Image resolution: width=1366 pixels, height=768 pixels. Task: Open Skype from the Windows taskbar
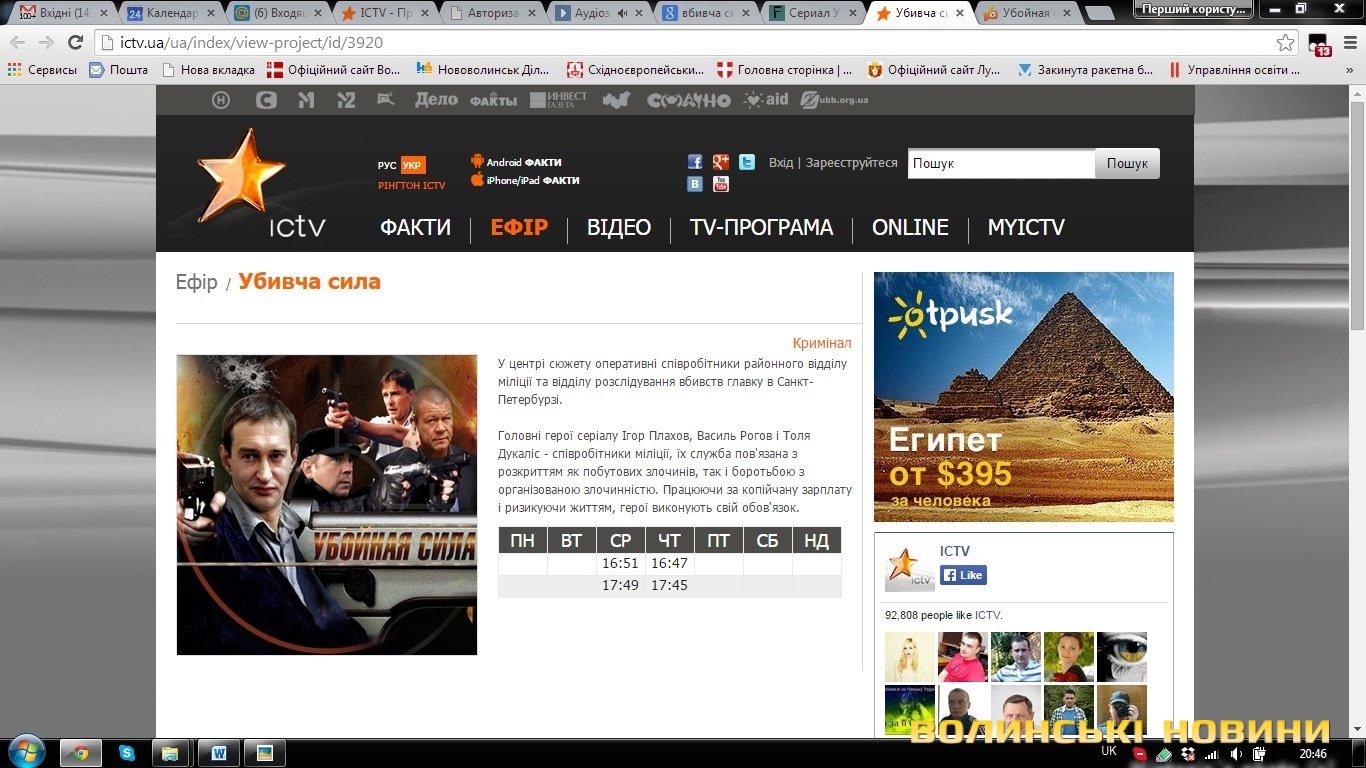tap(127, 753)
